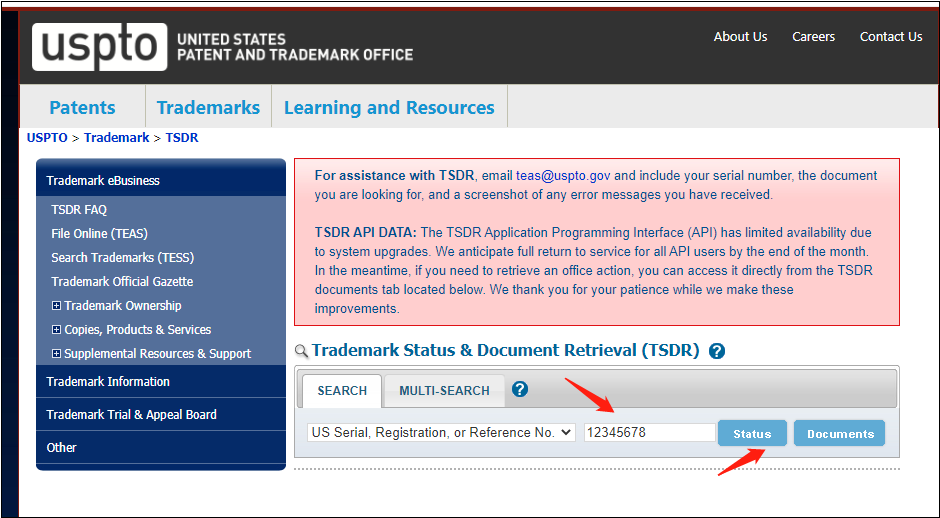This screenshot has height=518, width=940.
Task: Open the search type dropdown
Action: click(x=441, y=432)
